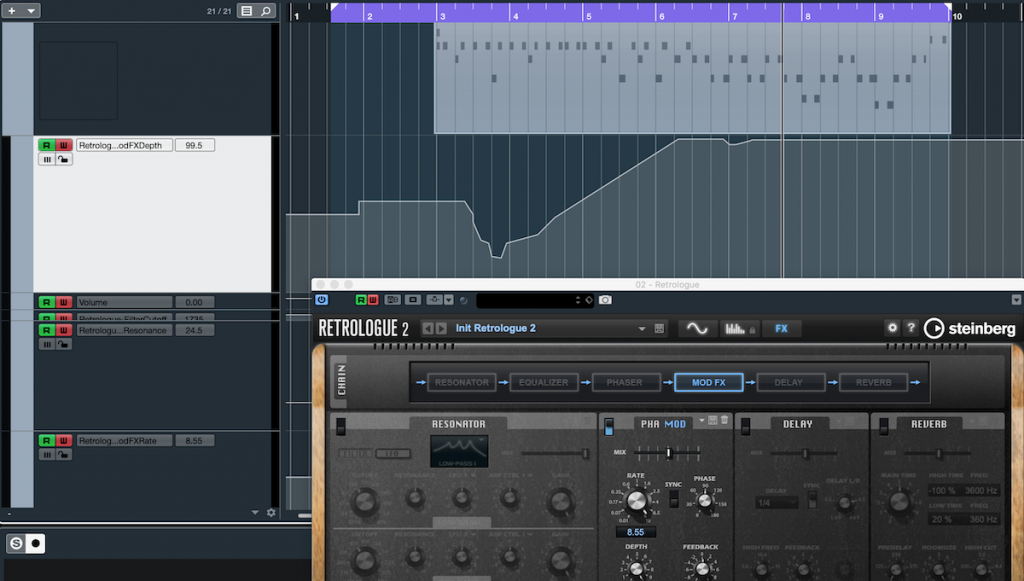This screenshot has height=581, width=1024.
Task: Bypass Retrologue using the power button icon
Action: (322, 299)
